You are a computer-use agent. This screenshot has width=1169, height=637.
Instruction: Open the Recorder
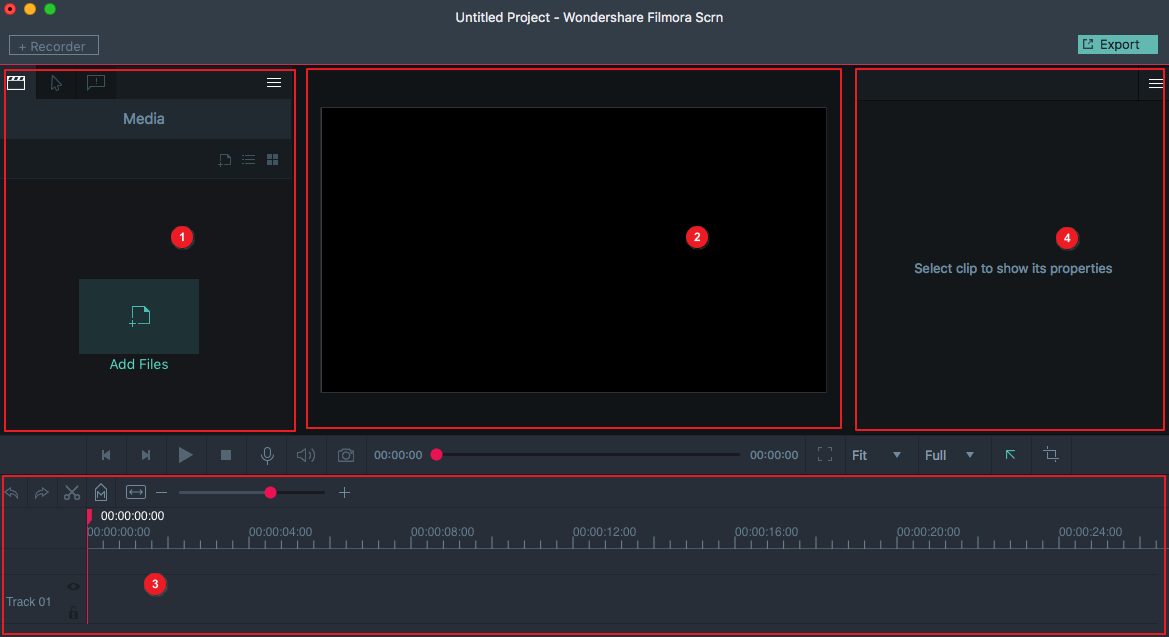point(54,46)
